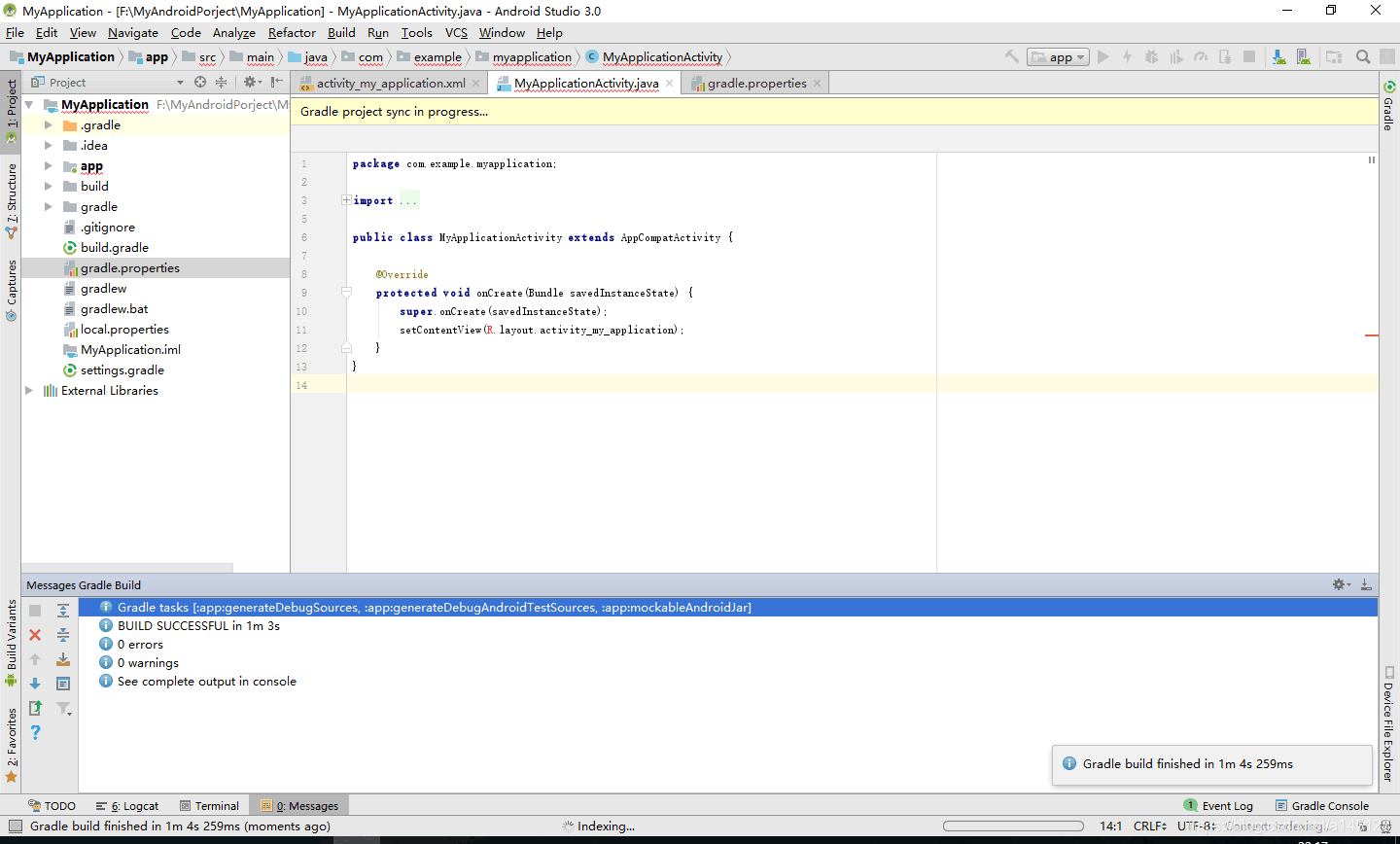Open the Favorites tool window

point(12,744)
